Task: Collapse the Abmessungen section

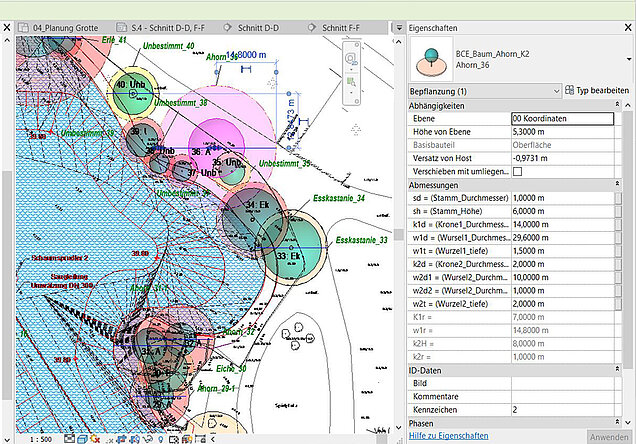Action: pyautogui.click(x=617, y=184)
